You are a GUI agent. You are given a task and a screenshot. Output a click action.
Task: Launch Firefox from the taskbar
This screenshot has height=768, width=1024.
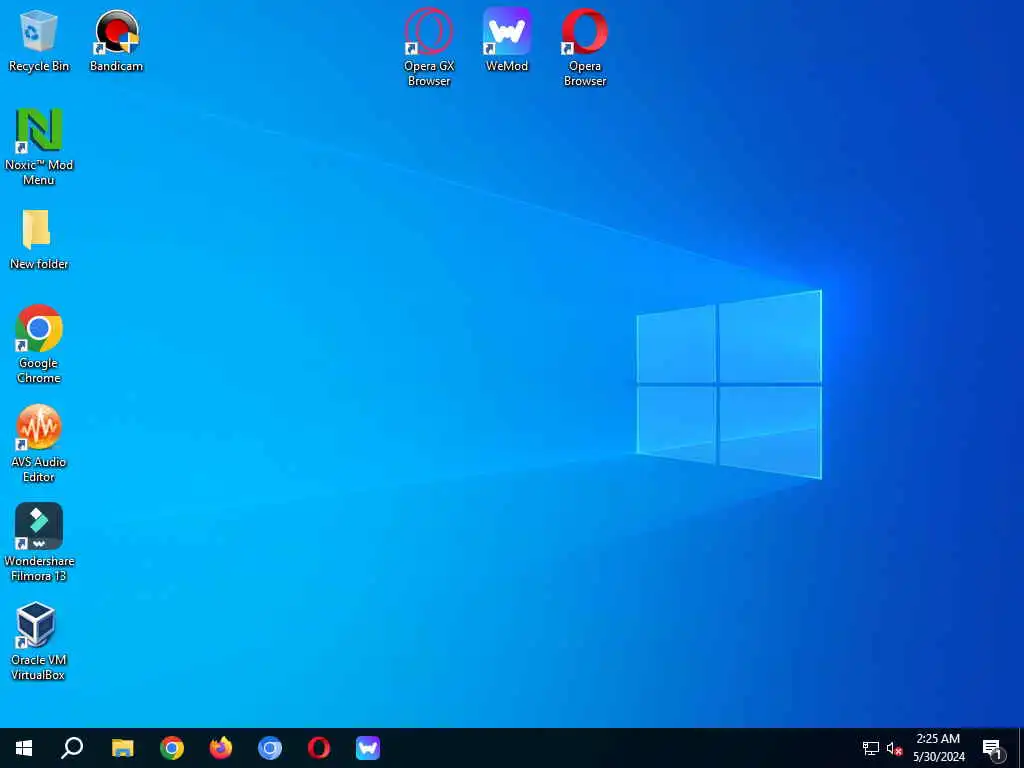(x=221, y=748)
